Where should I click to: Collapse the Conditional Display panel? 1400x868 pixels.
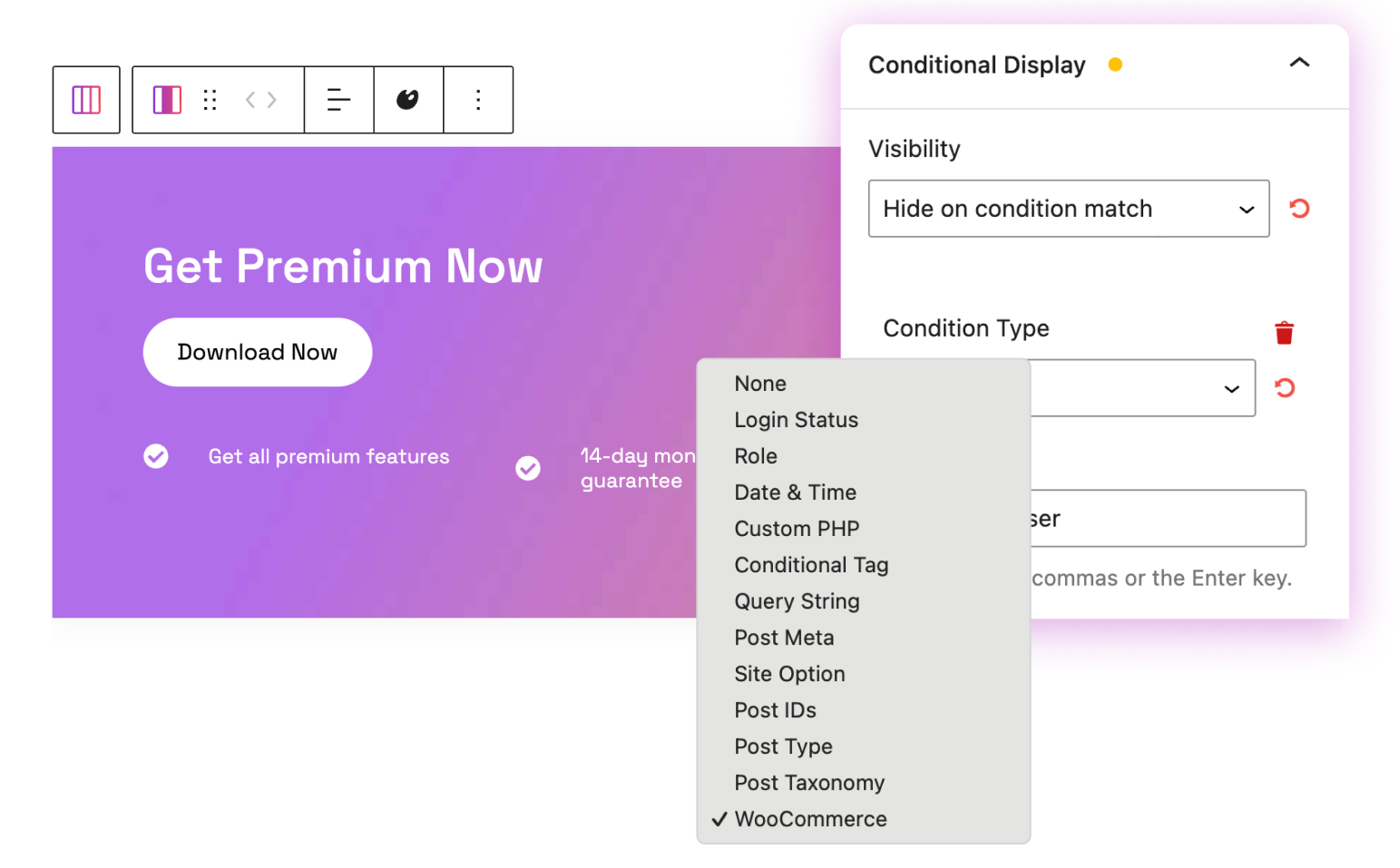1299,63
